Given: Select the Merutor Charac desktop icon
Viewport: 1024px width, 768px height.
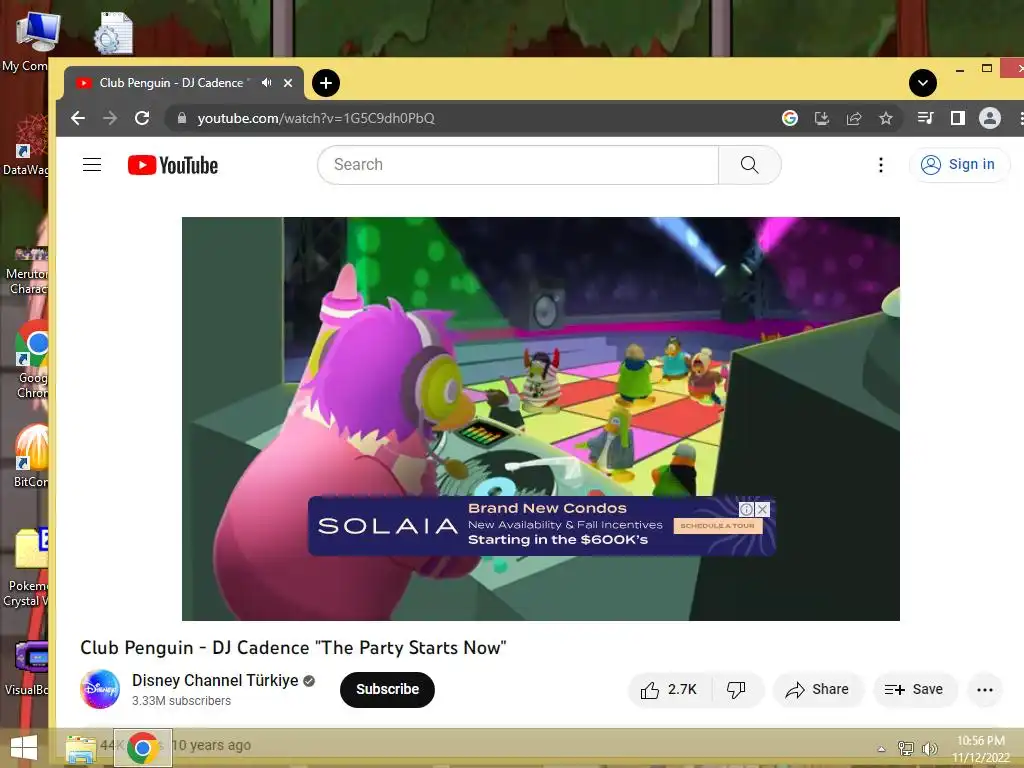Looking at the screenshot, I should (x=26, y=271).
